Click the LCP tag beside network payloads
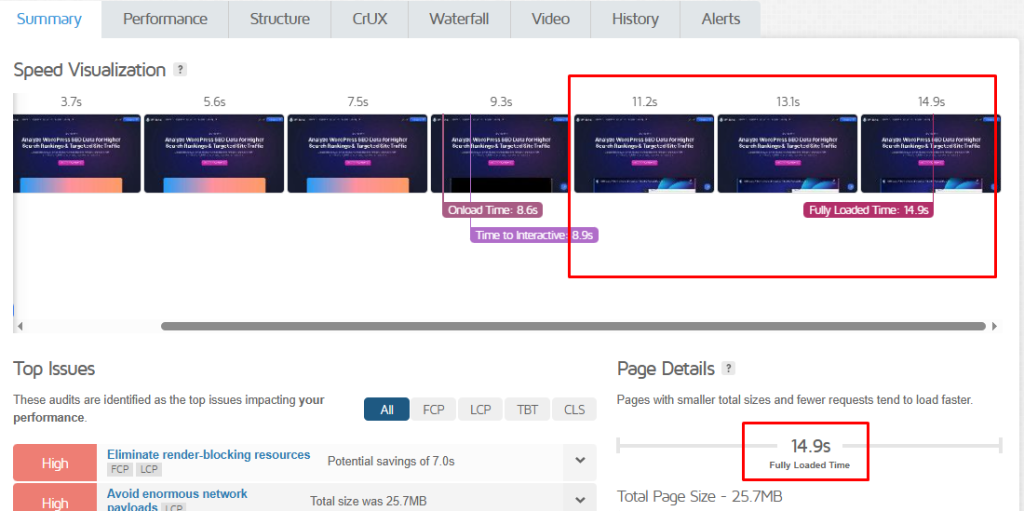1024x511 pixels. 174,508
